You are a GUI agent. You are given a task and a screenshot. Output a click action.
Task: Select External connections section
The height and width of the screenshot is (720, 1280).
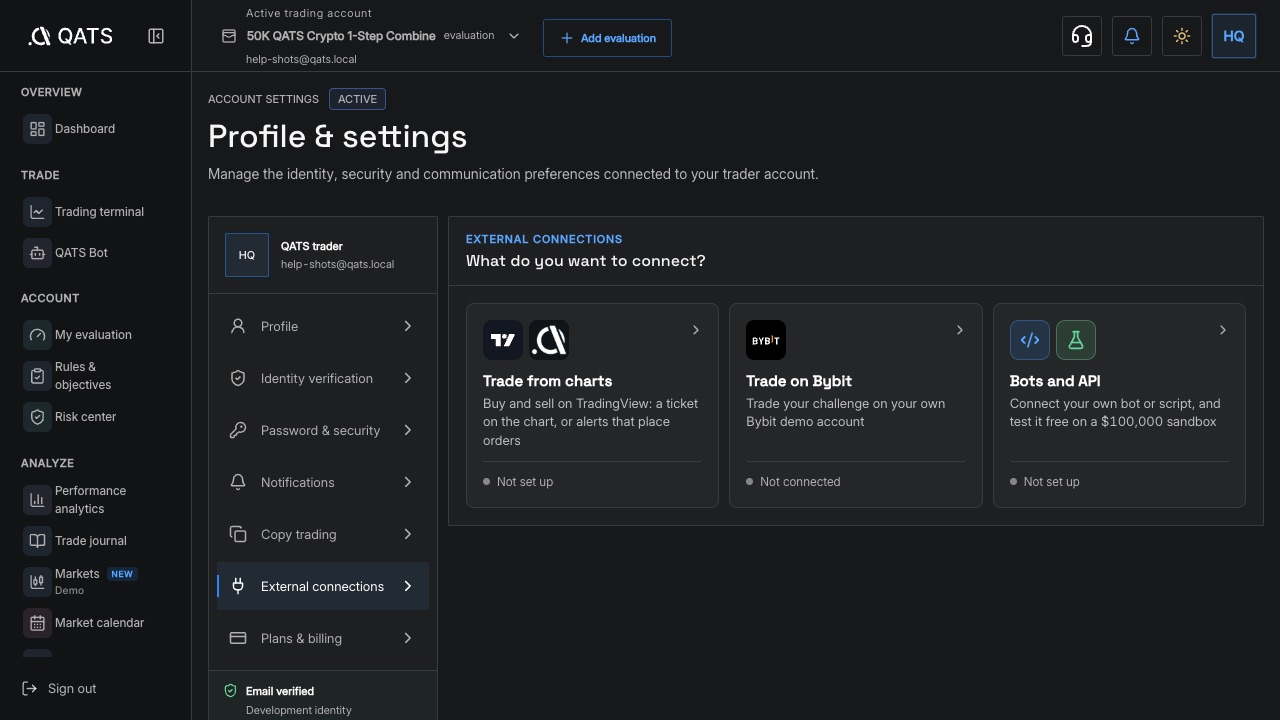pos(323,586)
